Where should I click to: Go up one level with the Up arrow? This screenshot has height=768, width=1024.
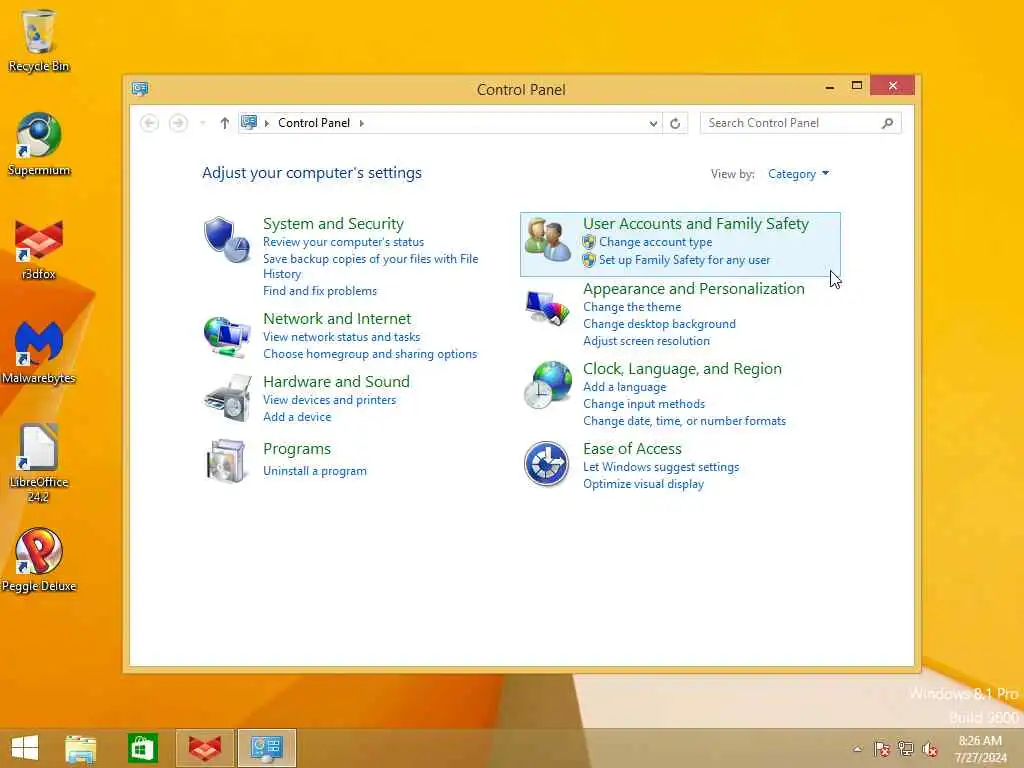pos(225,123)
